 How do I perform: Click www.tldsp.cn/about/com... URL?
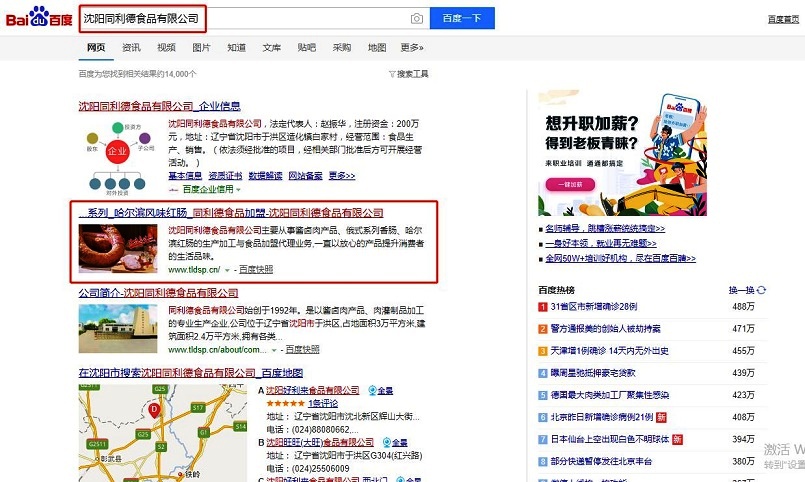tap(217, 350)
